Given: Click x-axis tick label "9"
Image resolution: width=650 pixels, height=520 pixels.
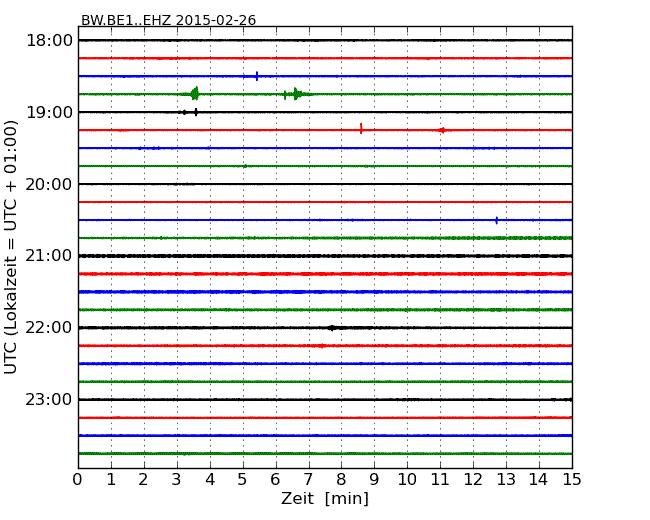Looking at the screenshot, I should [x=374, y=479].
